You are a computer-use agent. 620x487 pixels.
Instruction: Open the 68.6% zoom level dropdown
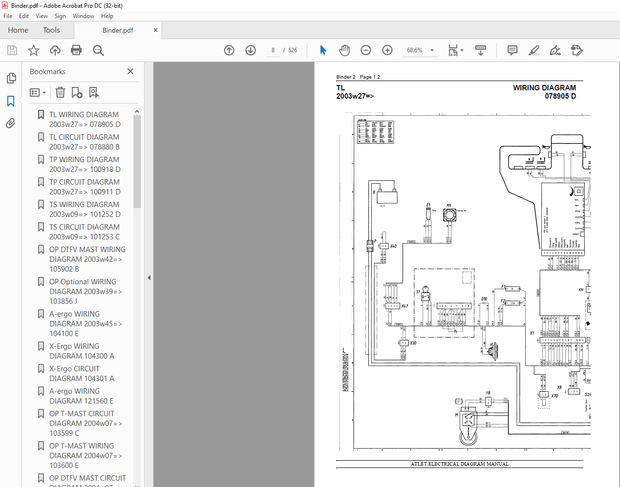click(420, 50)
